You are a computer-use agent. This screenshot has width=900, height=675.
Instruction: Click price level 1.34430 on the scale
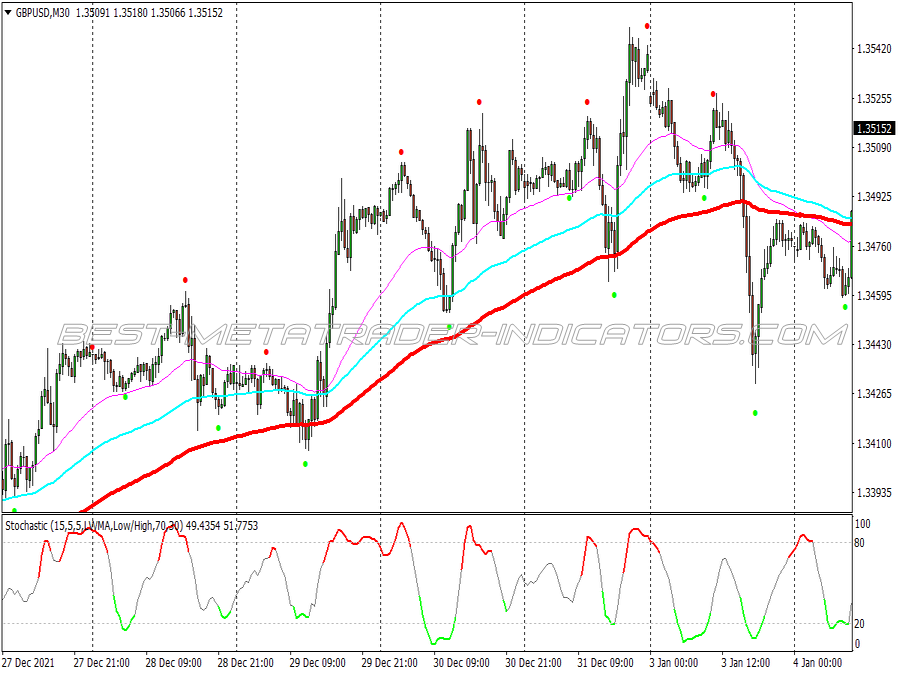[x=874, y=344]
